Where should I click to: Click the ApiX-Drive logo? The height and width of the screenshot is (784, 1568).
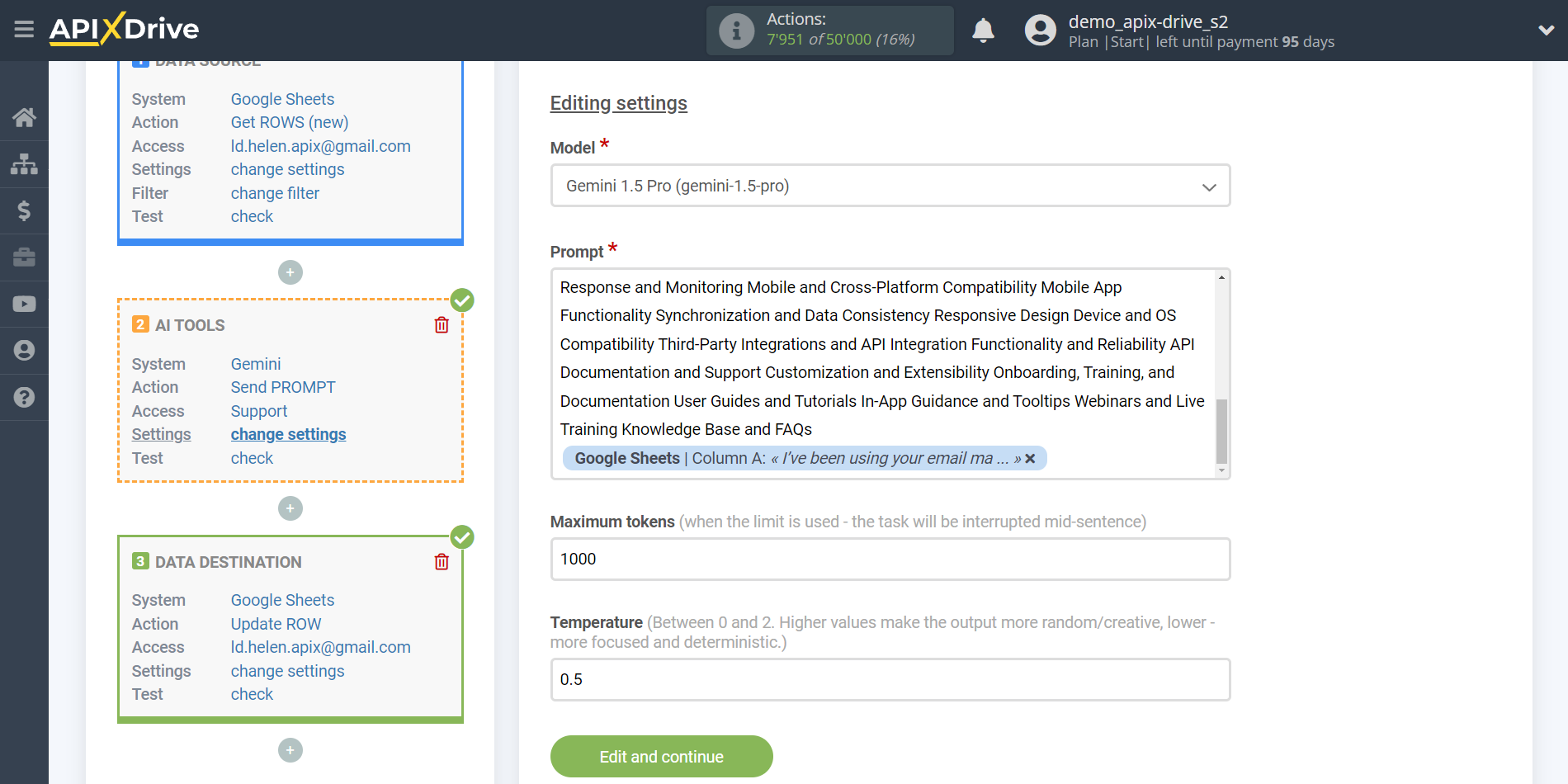[x=124, y=29]
